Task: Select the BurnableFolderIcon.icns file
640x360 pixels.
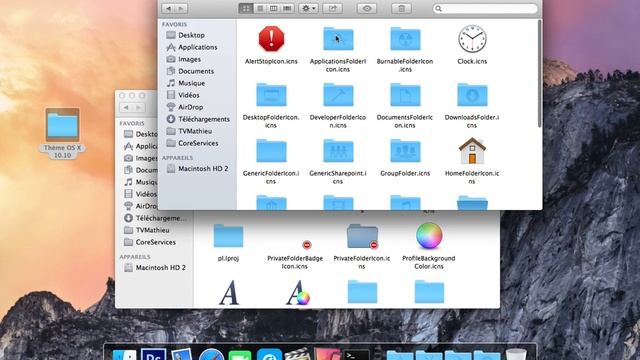Action: tap(405, 39)
